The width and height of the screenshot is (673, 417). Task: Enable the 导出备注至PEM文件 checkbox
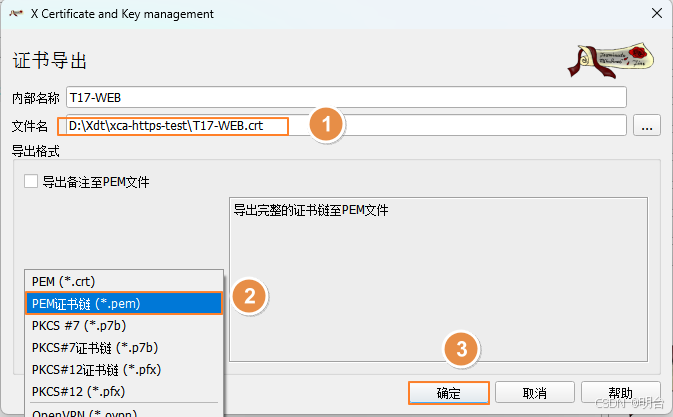click(x=31, y=181)
